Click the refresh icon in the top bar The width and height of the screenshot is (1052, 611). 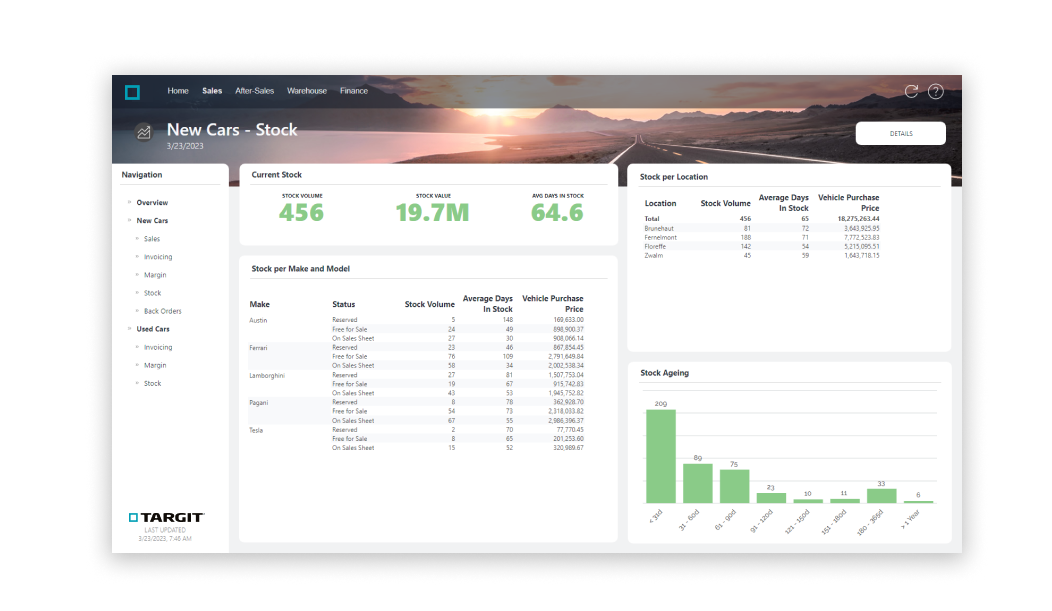click(x=911, y=91)
